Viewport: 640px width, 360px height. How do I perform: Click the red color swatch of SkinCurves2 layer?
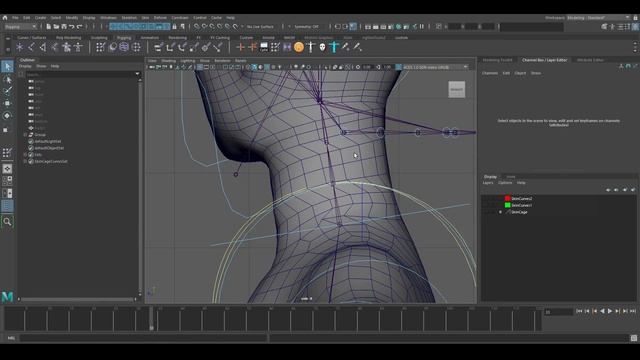[x=508, y=198]
